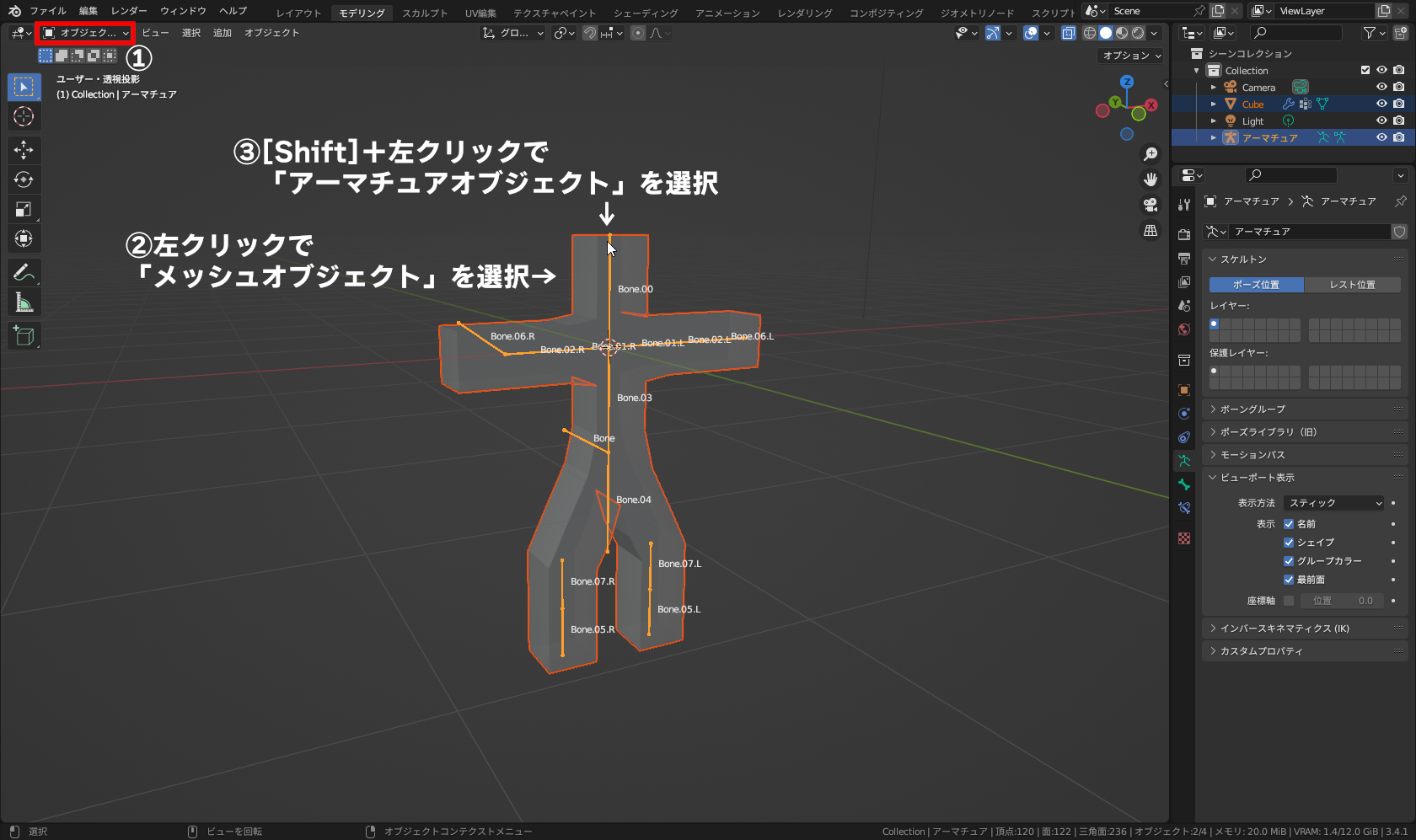The height and width of the screenshot is (840, 1416).
Task: Open the World properties tab
Action: click(1183, 329)
